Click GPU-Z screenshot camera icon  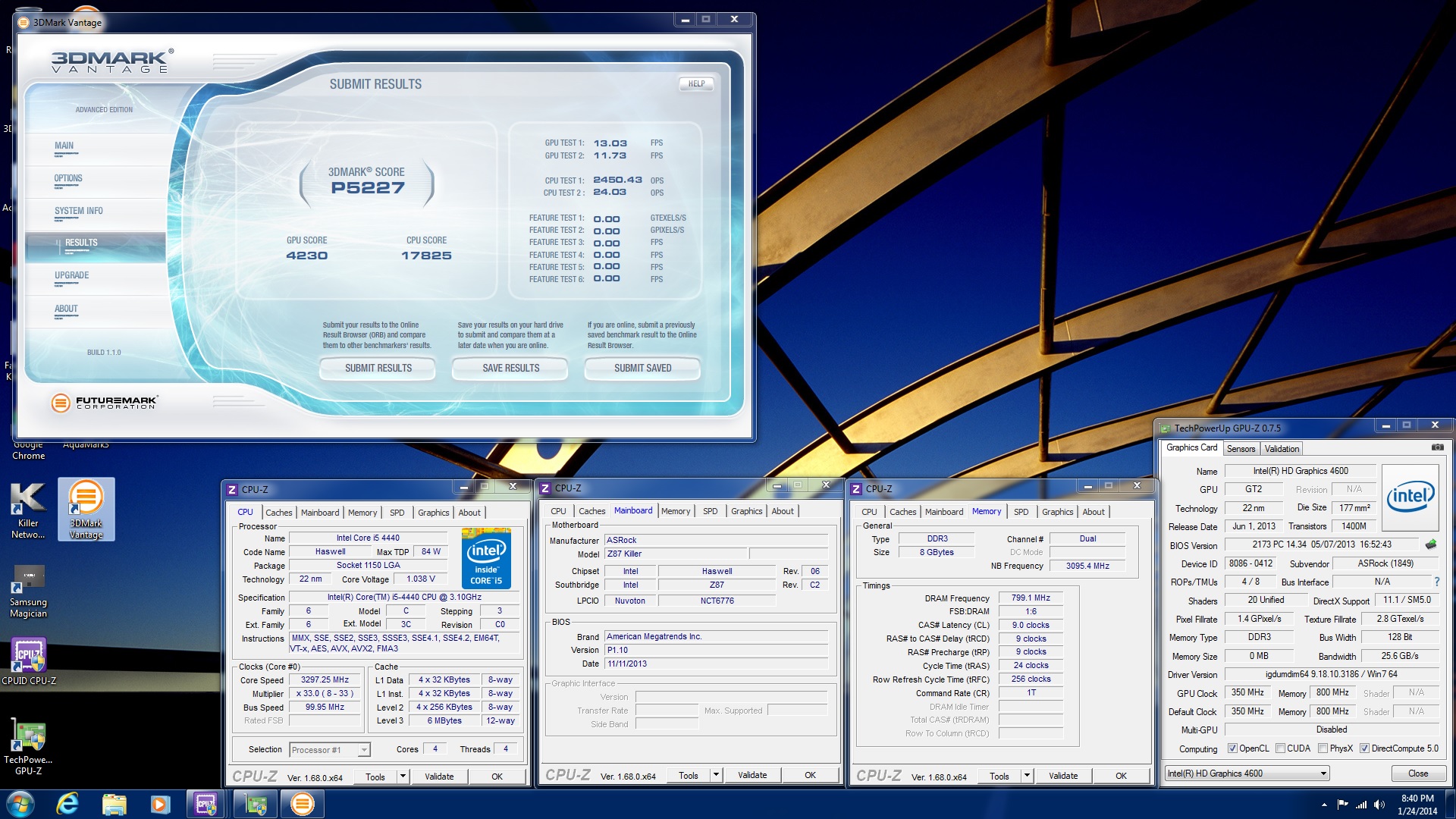pos(1437,447)
